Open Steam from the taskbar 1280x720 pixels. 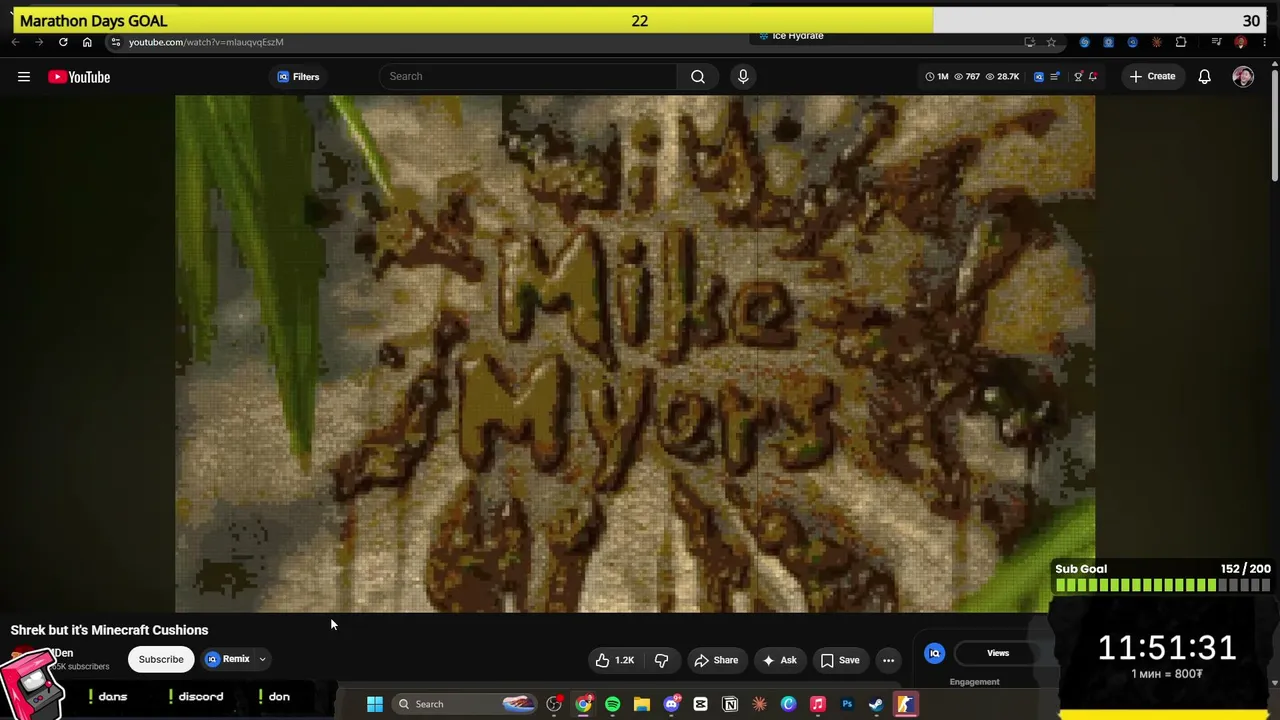click(876, 704)
